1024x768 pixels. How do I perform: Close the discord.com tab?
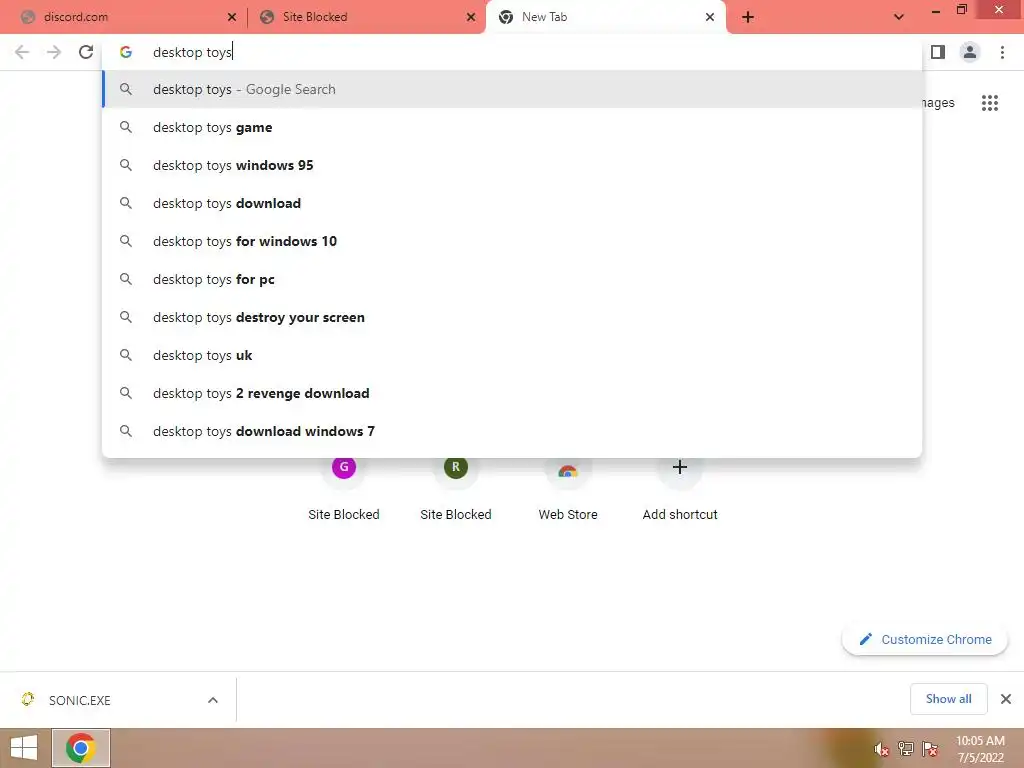tap(232, 17)
